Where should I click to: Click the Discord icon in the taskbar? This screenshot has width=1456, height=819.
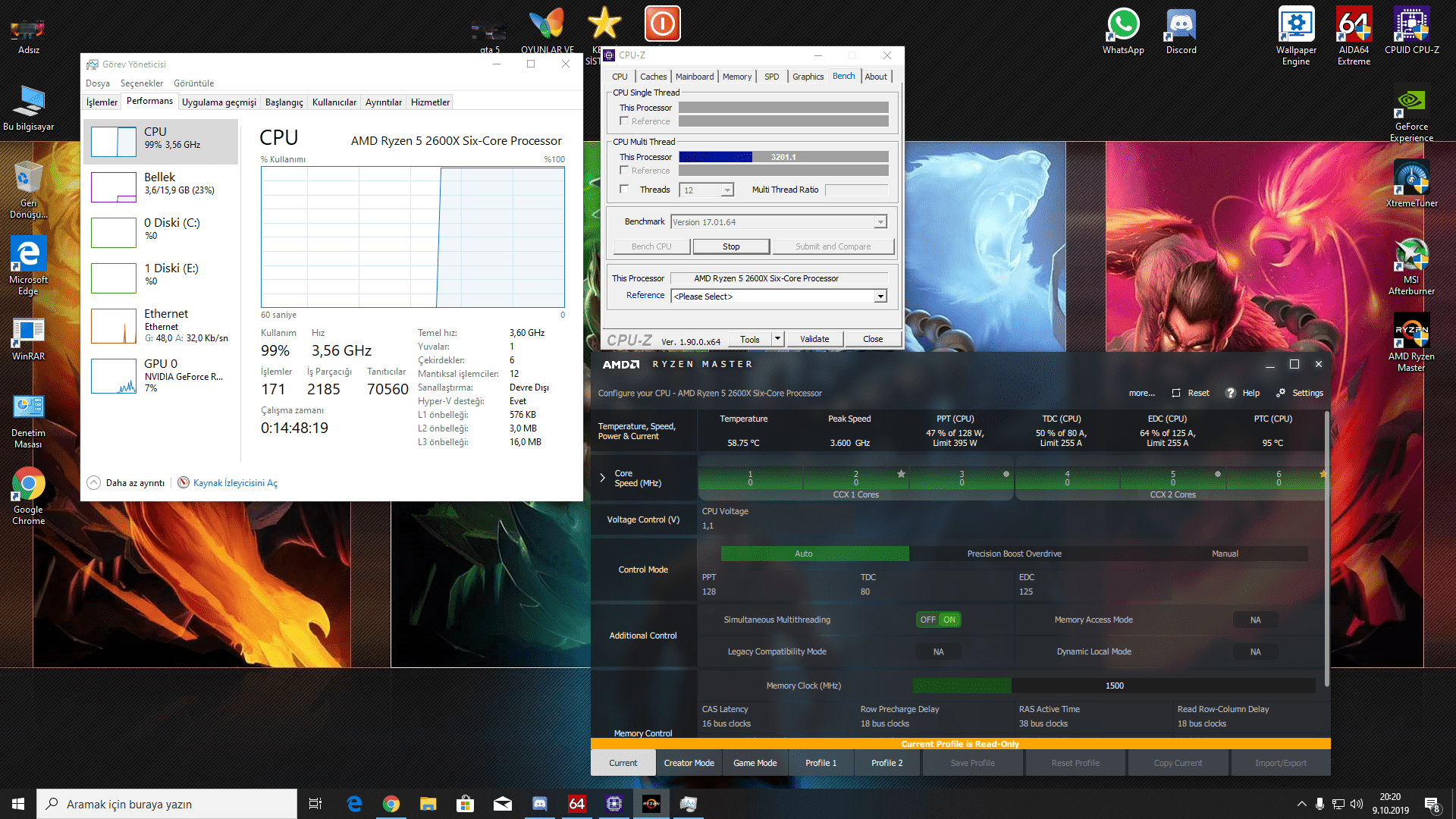tap(540, 804)
